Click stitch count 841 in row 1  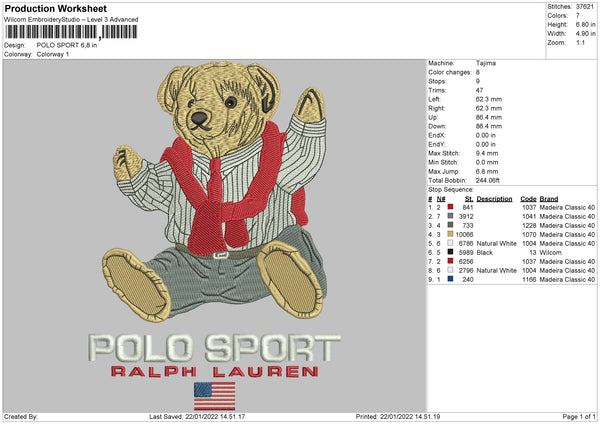(468, 207)
